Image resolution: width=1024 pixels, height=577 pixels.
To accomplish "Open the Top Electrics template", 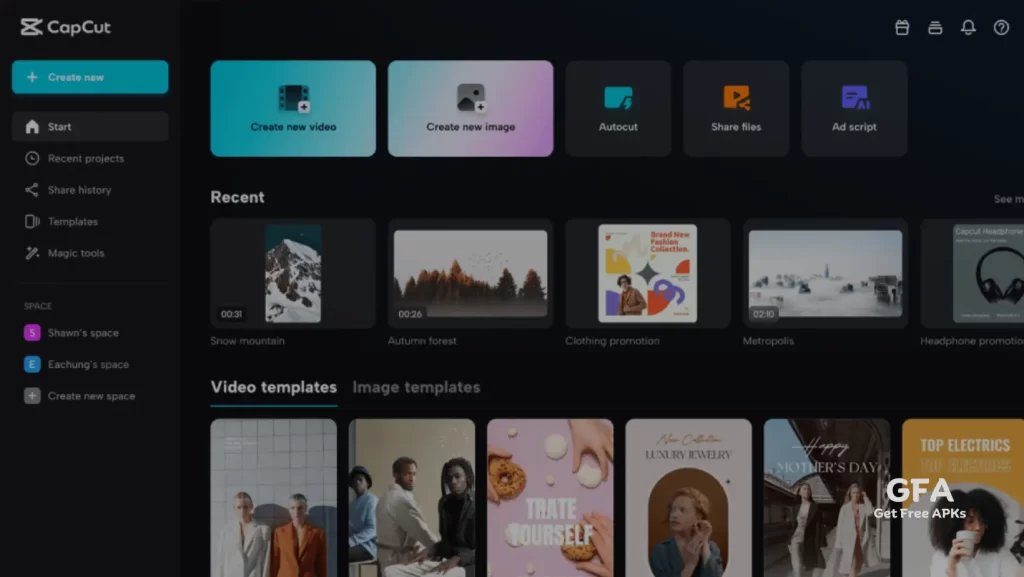I will point(963,498).
